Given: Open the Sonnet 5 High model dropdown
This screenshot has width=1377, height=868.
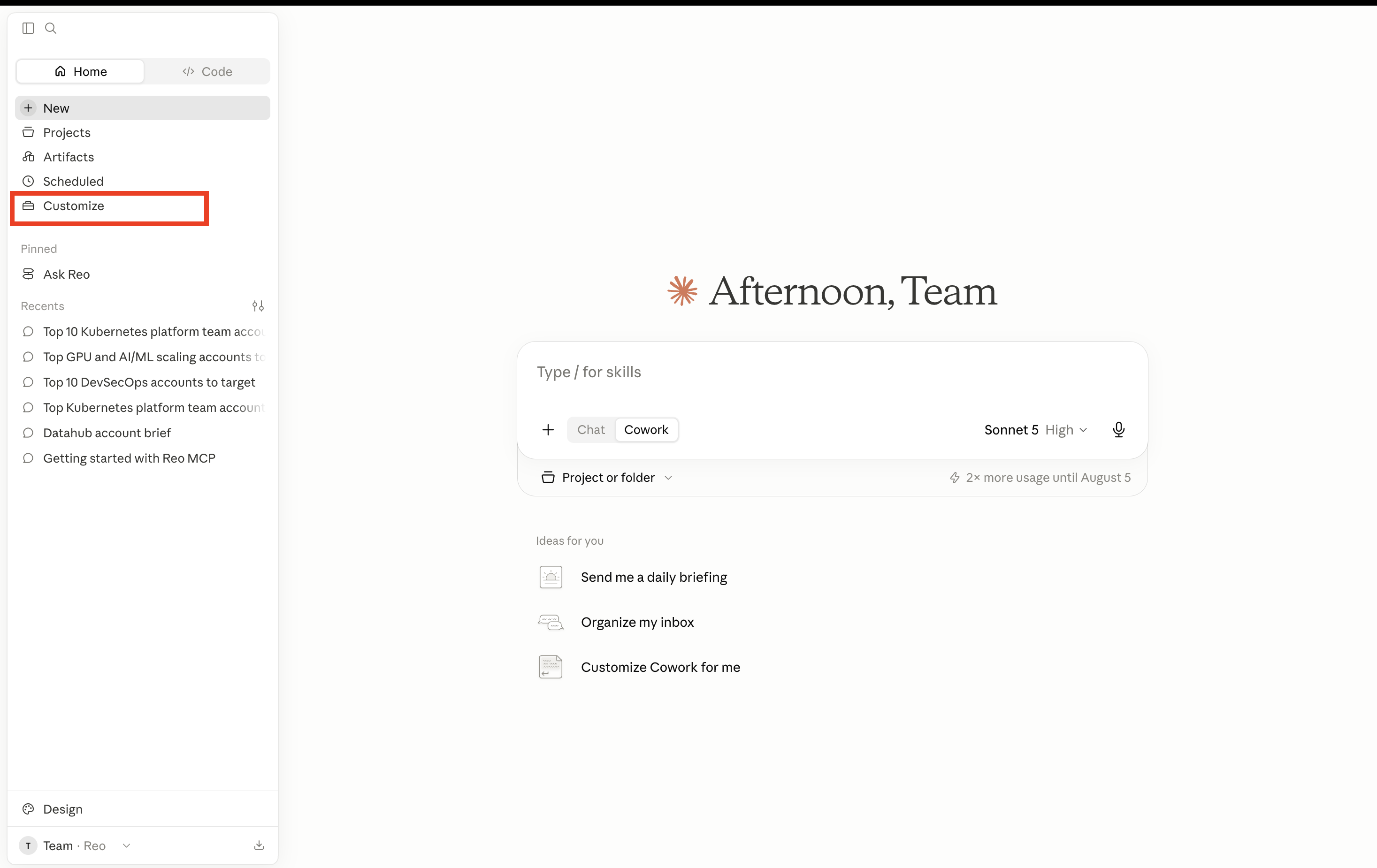Looking at the screenshot, I should (x=1036, y=430).
